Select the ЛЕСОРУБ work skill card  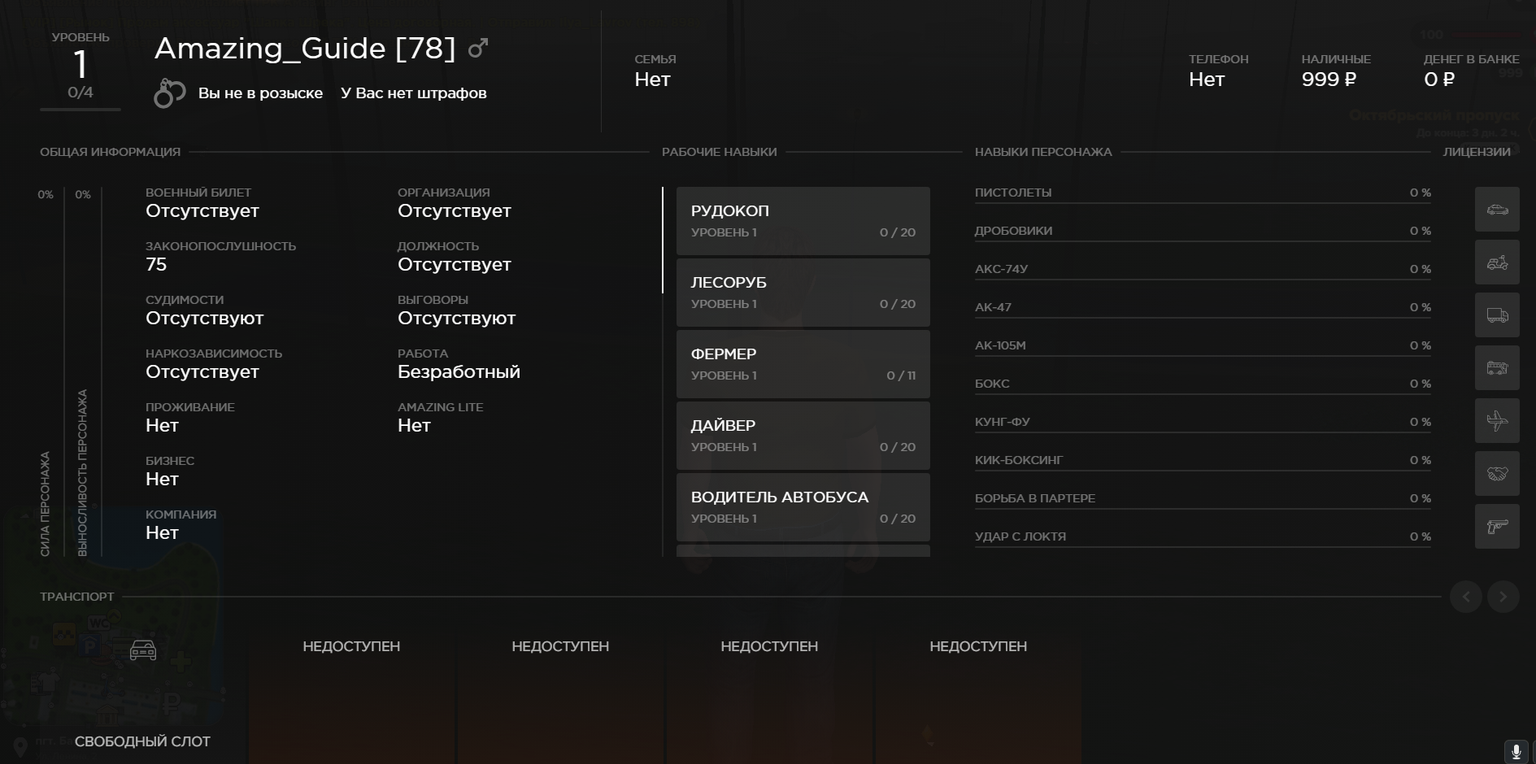pos(803,292)
